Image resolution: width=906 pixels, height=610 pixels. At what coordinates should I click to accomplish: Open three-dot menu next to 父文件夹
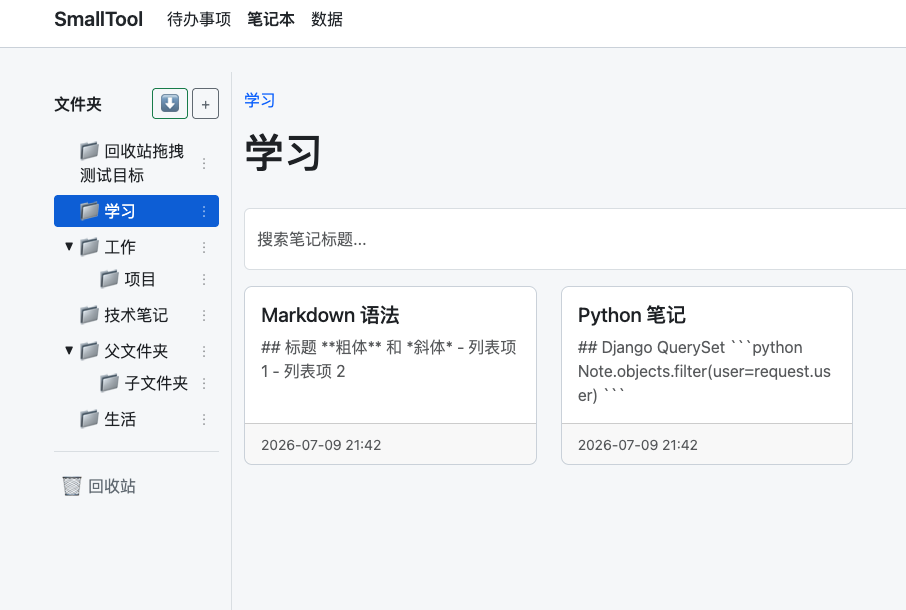[x=204, y=351]
